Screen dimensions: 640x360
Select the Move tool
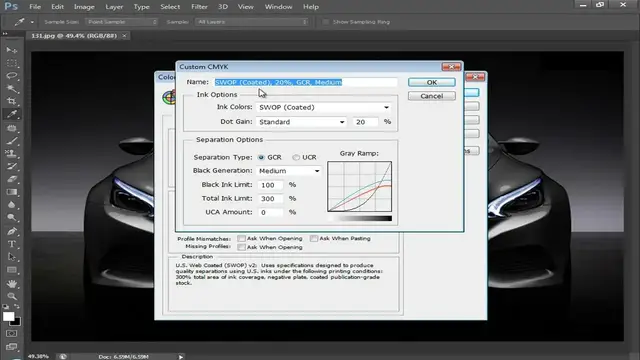12,50
